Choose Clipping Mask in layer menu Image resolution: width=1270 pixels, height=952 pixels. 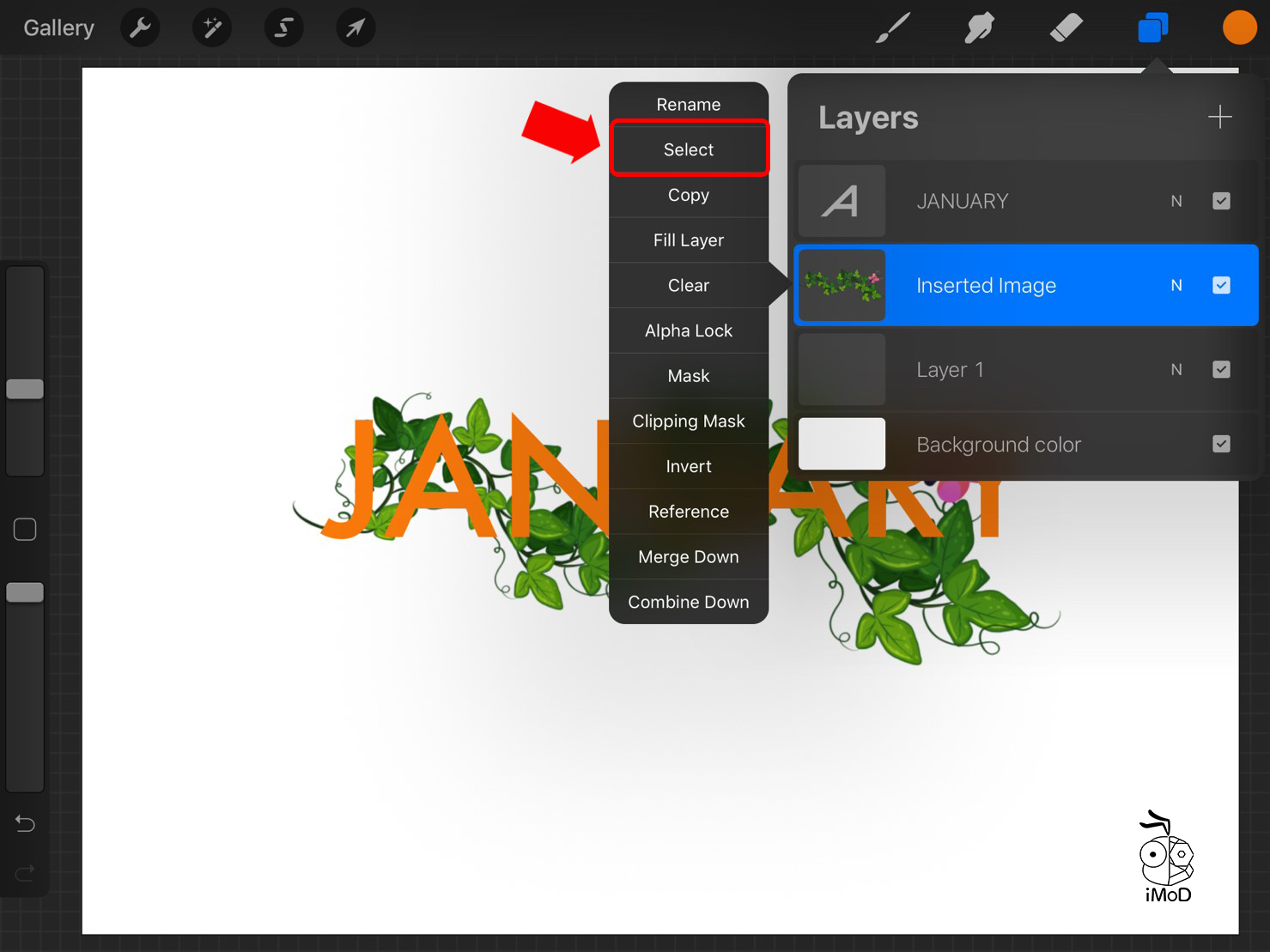click(x=689, y=421)
